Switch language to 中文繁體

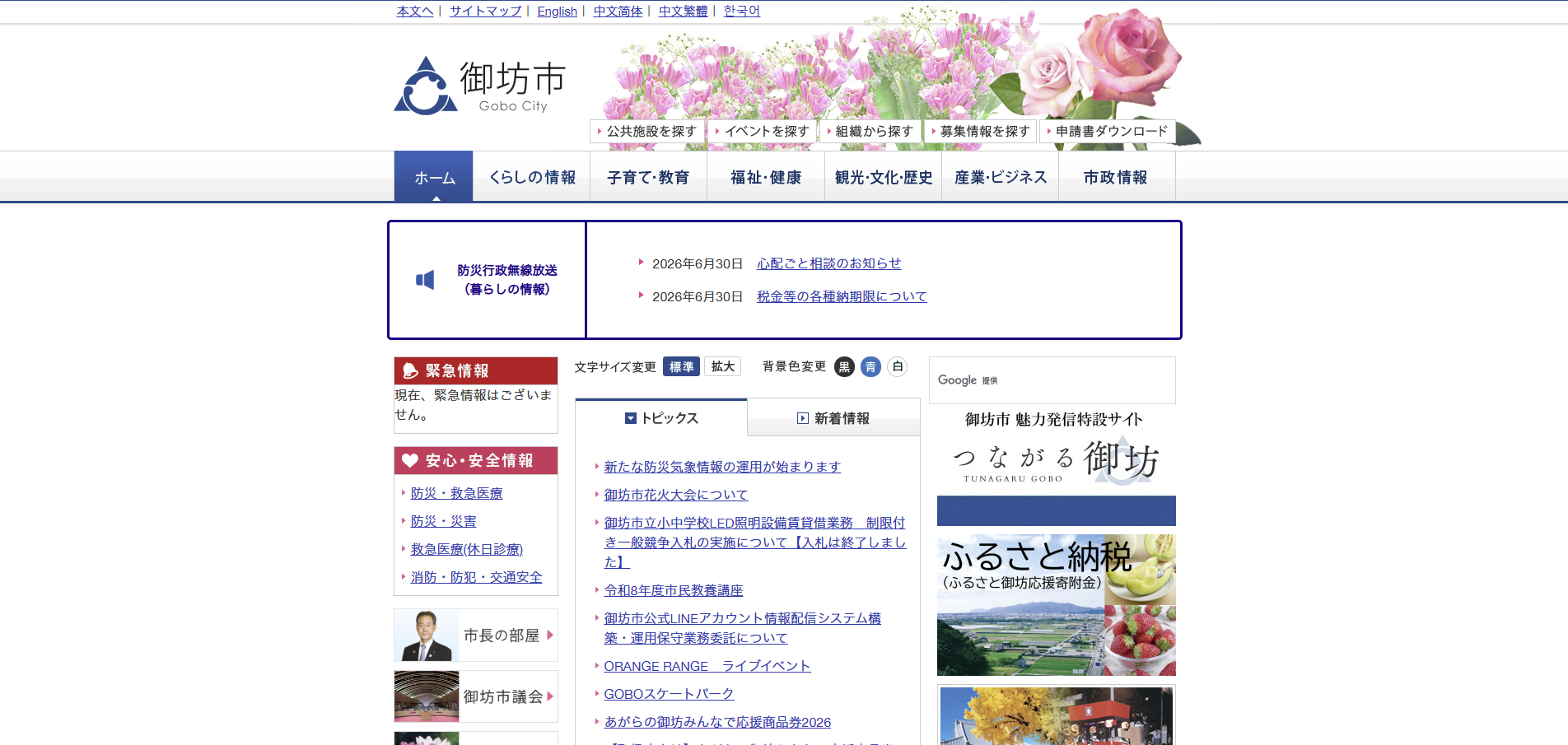pyautogui.click(x=684, y=11)
